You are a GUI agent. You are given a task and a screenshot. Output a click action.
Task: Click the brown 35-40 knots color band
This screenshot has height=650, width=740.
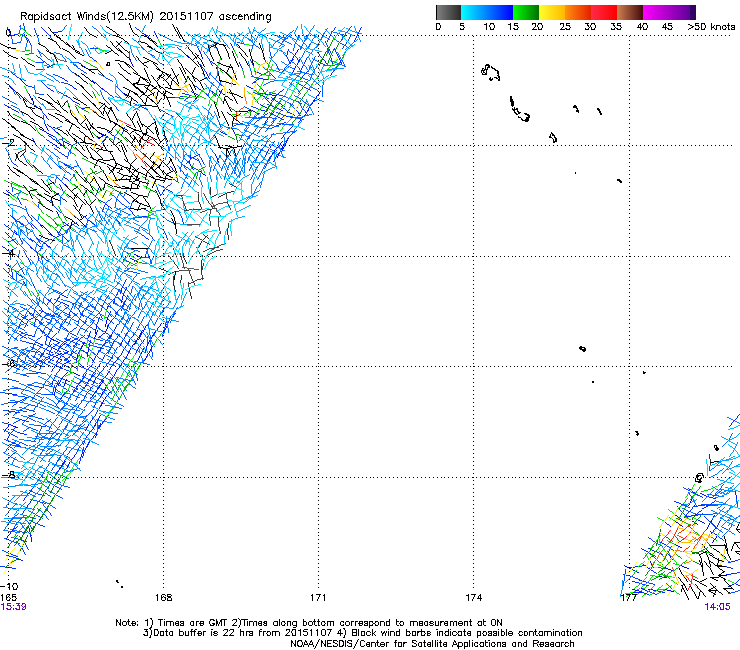pos(630,12)
